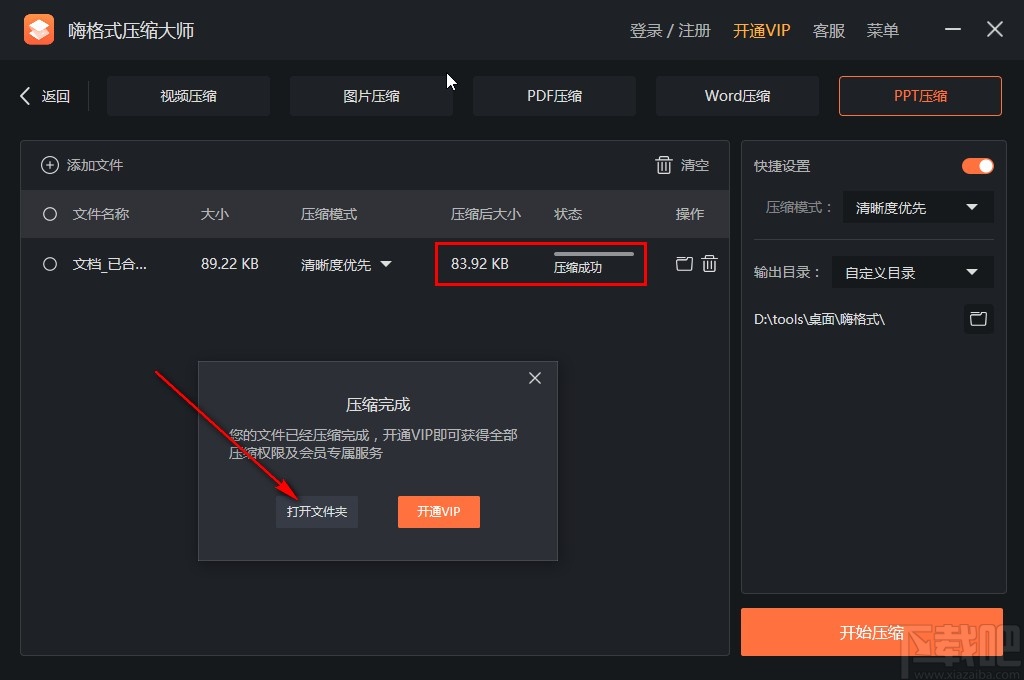This screenshot has width=1024, height=680.
Task: Click the 大小 column header
Action: (x=214, y=214)
